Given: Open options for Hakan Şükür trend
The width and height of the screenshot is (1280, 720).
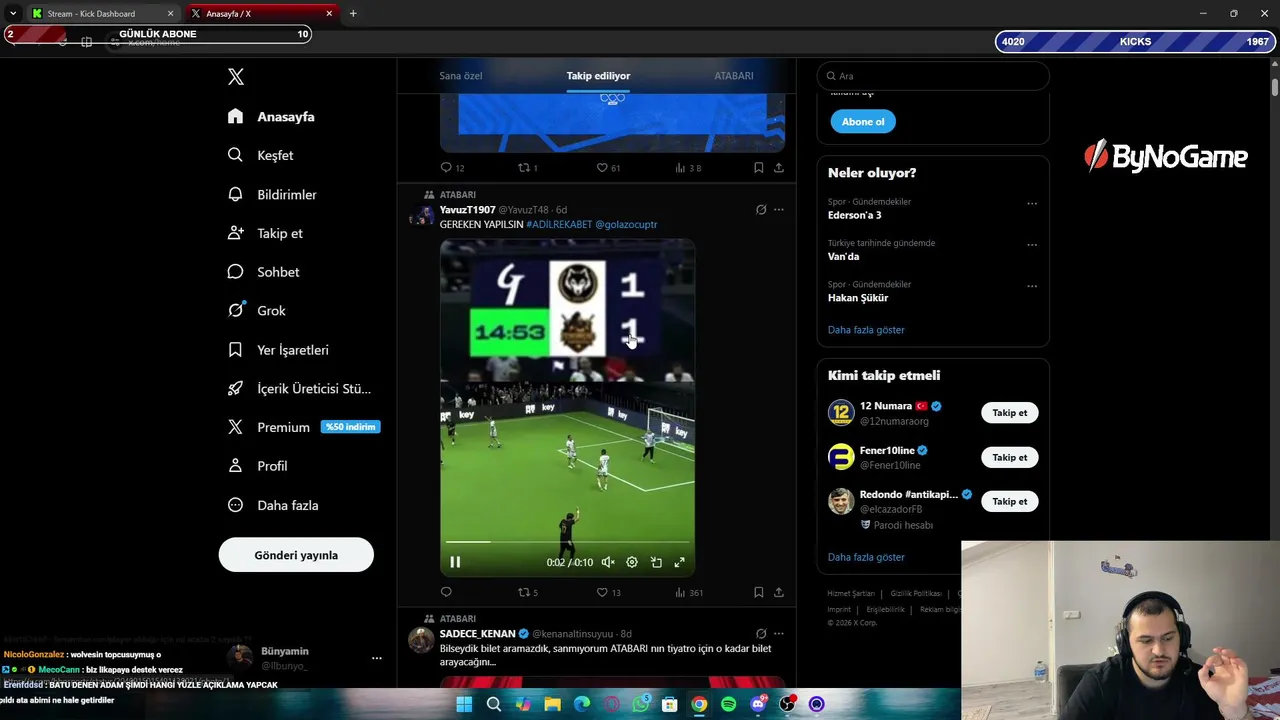Looking at the screenshot, I should click(x=1032, y=286).
